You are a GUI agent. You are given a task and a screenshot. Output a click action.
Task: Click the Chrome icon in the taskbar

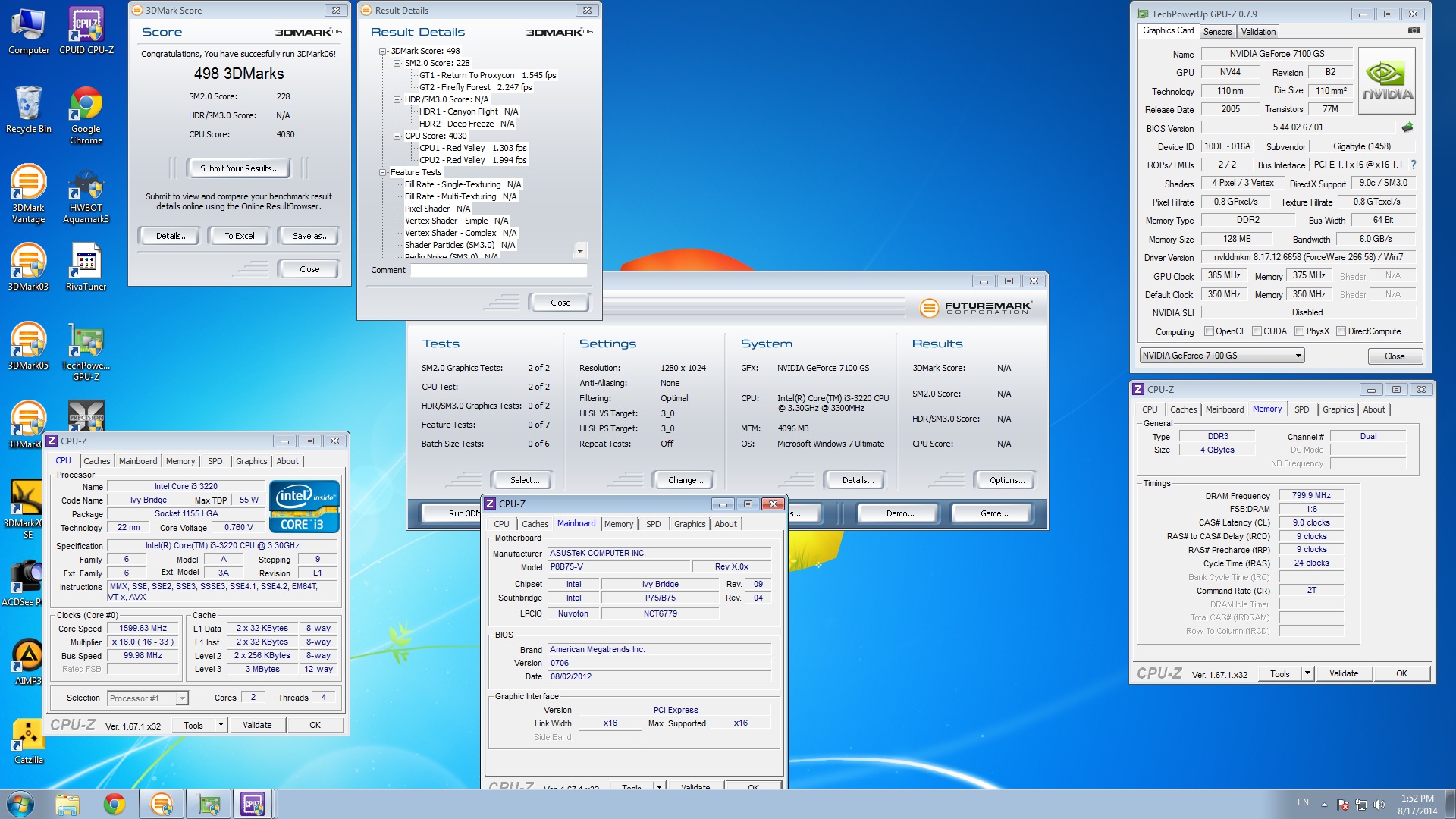tap(115, 804)
